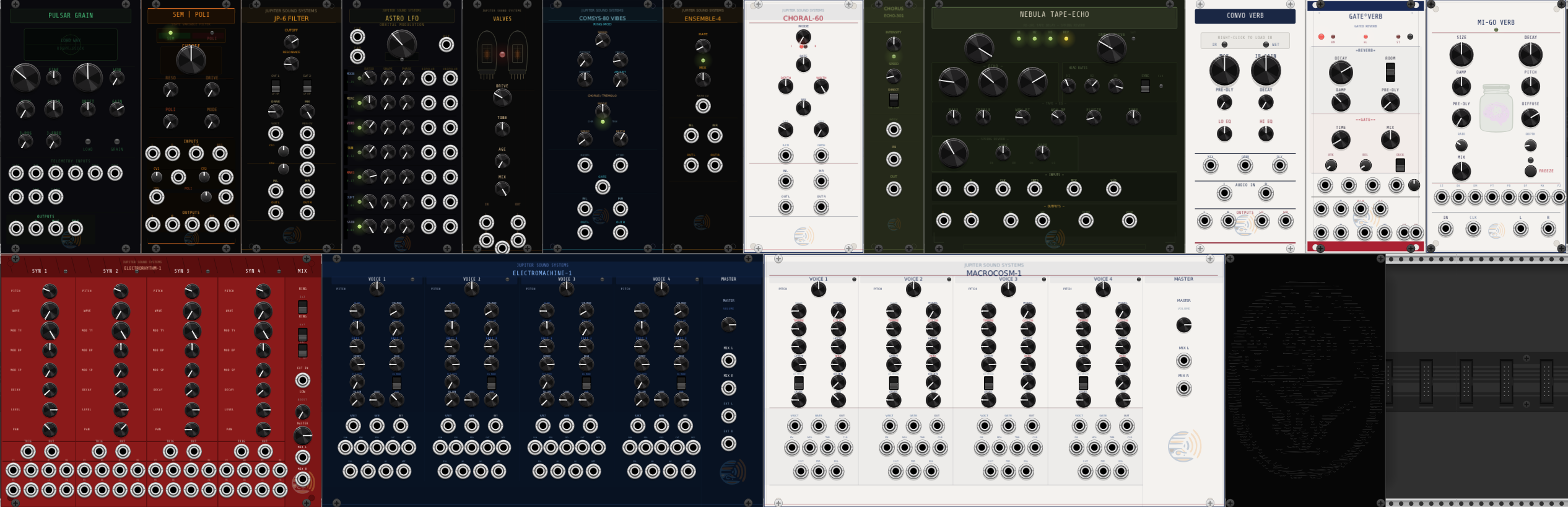Click the Mi-Go Verb Mix knob
Viewport: 1568px width, 507px height.
[x=1461, y=170]
